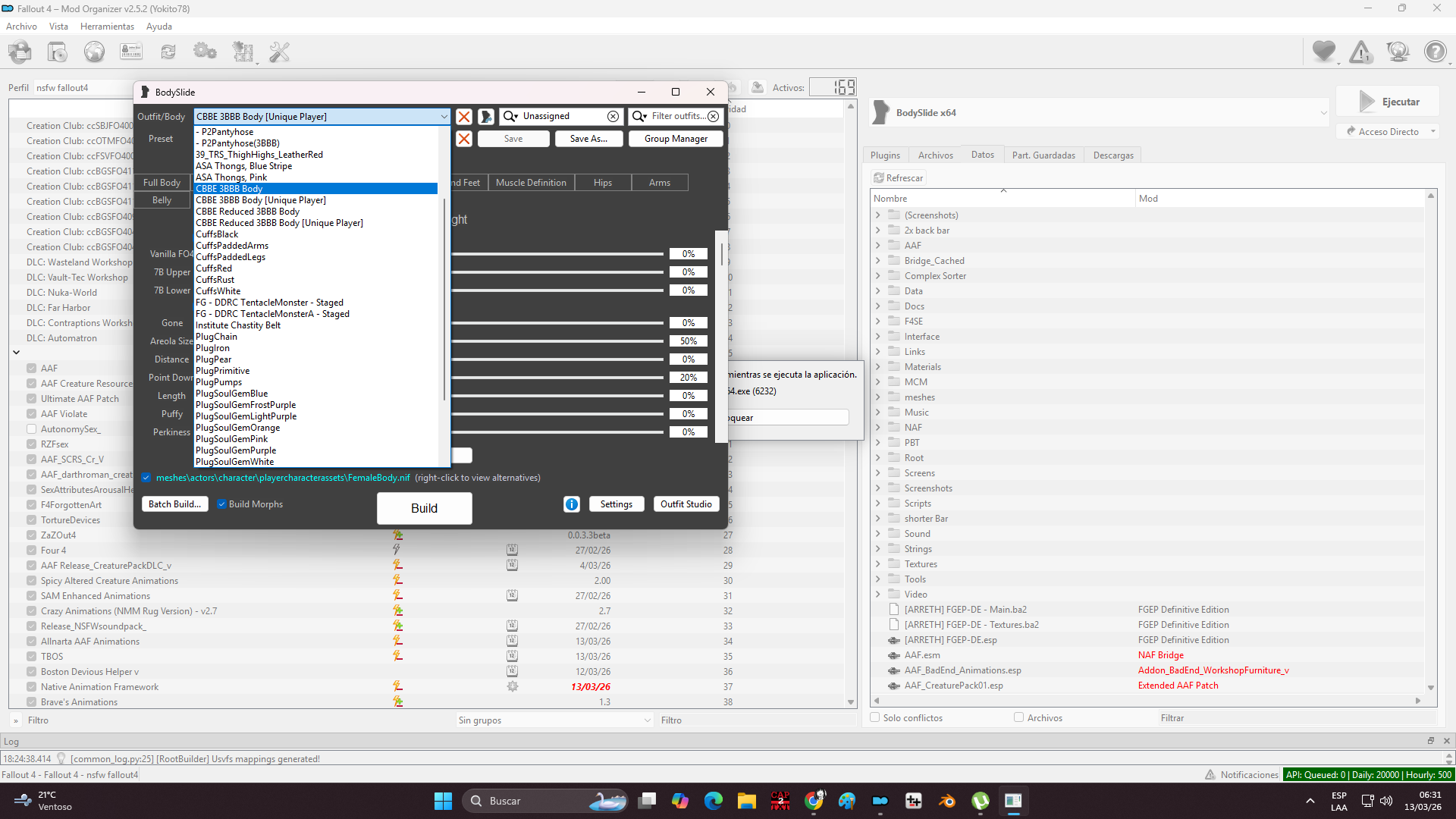The image size is (1456, 819).
Task: Enable the AutonomySex_ mod checkbox
Action: click(x=32, y=429)
